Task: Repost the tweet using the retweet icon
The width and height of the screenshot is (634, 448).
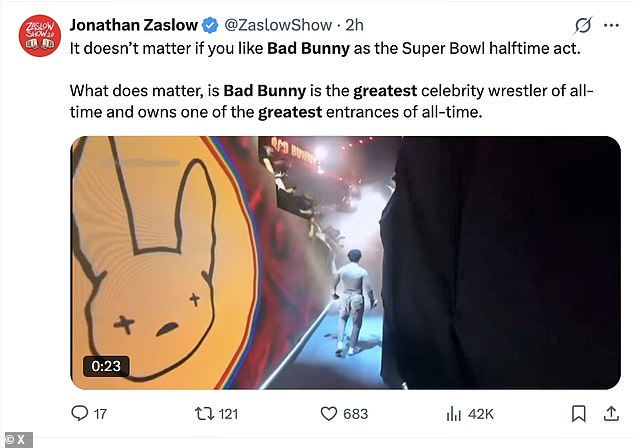Action: pos(201,413)
